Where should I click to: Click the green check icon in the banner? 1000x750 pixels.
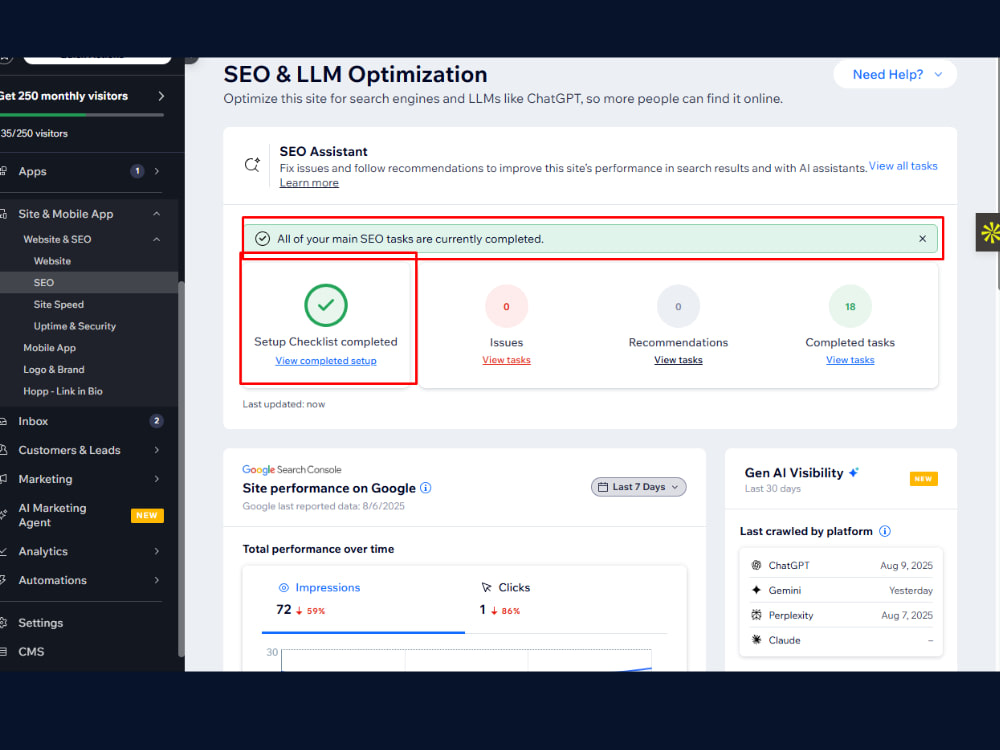262,239
